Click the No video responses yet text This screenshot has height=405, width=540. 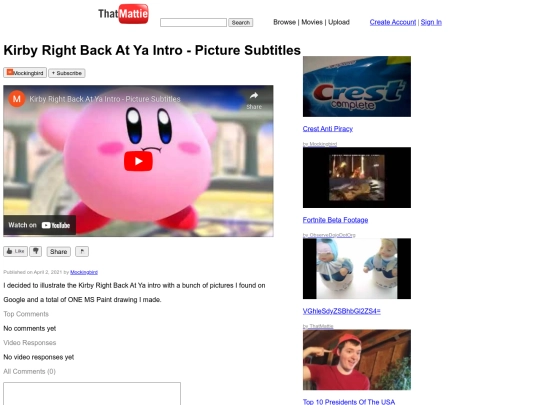click(39, 357)
